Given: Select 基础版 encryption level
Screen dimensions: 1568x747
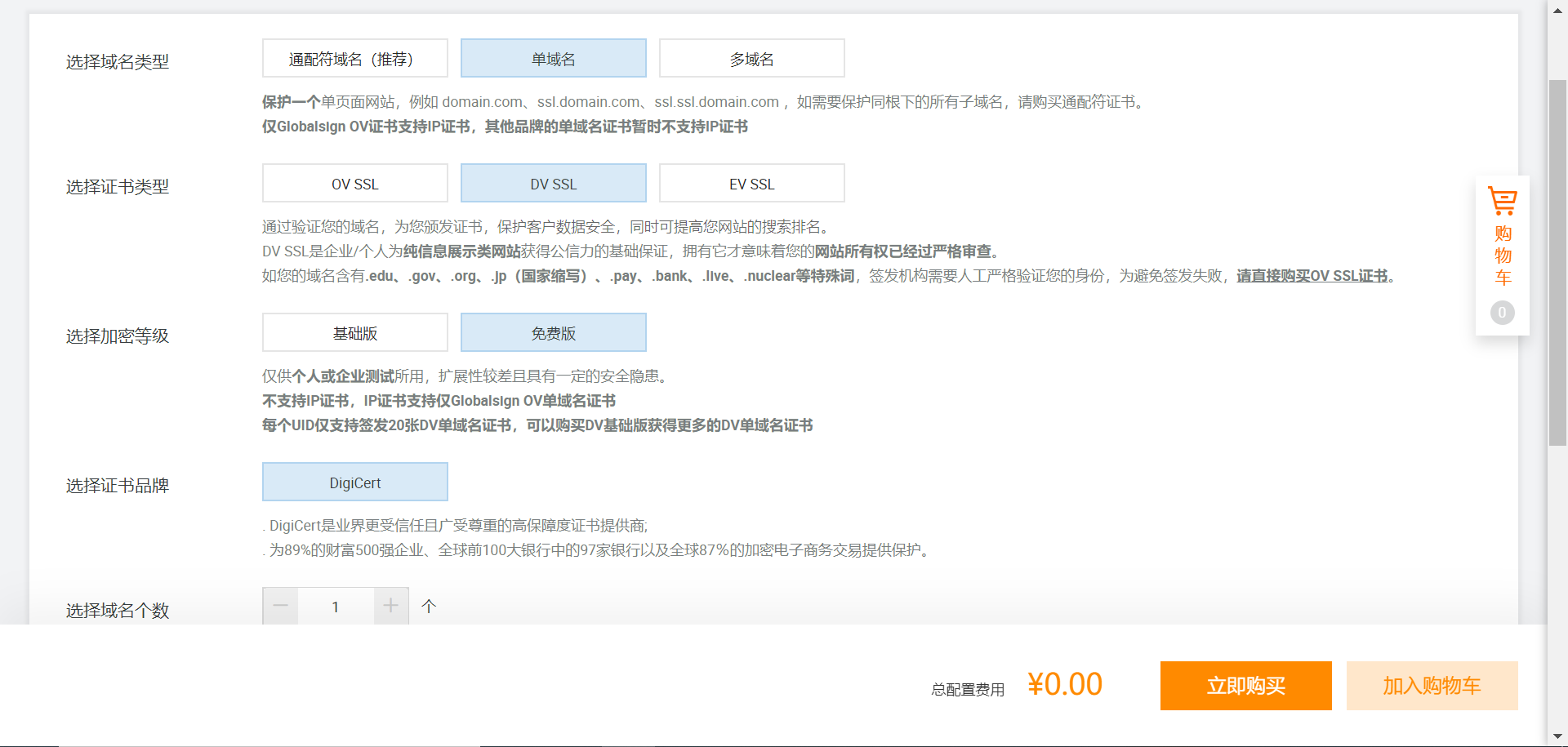Looking at the screenshot, I should coord(354,332).
